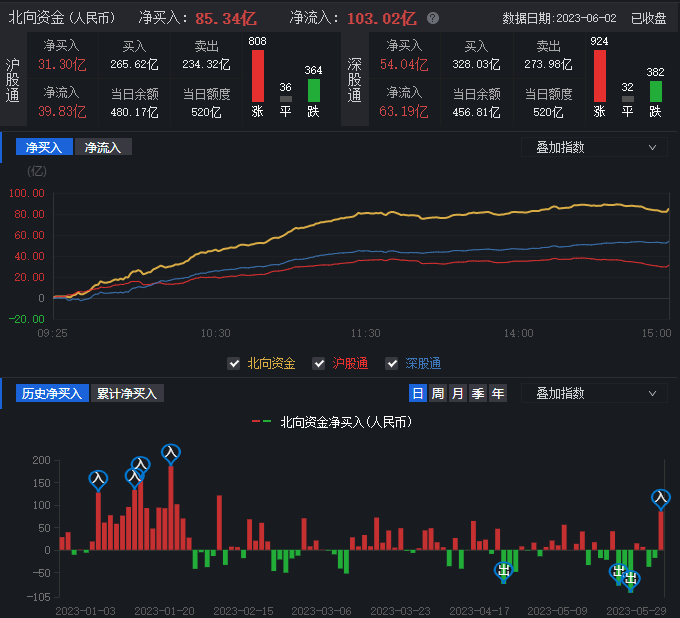
Task: Select the 累计净买入 tab
Action: (127, 394)
